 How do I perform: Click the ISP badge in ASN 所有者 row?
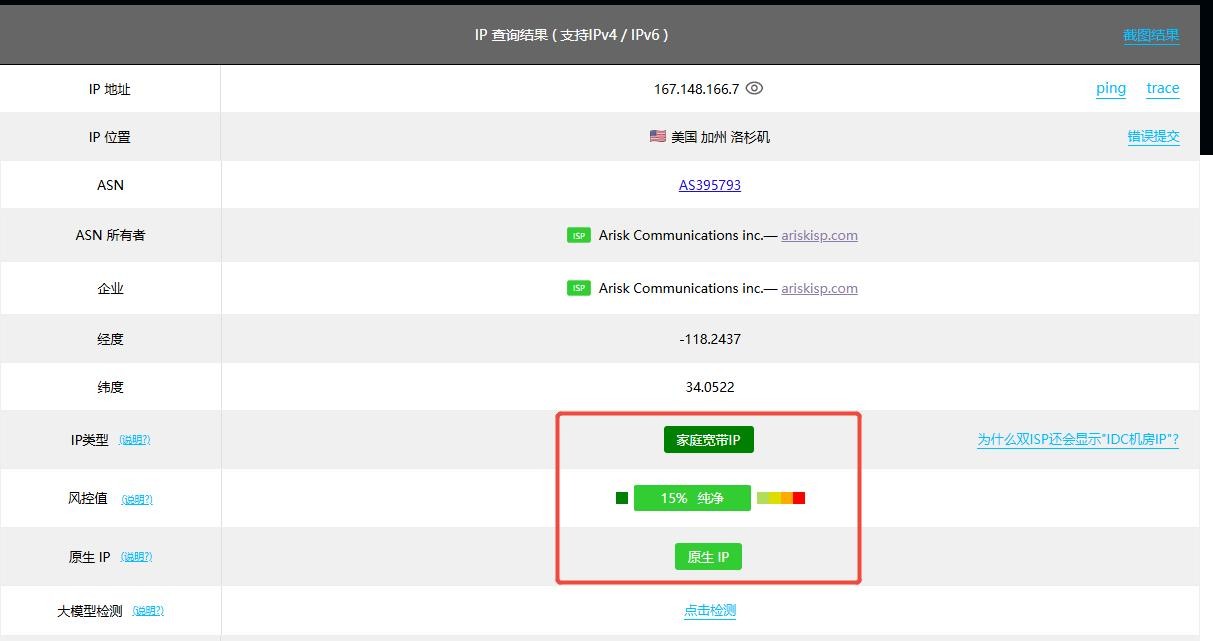(580, 235)
